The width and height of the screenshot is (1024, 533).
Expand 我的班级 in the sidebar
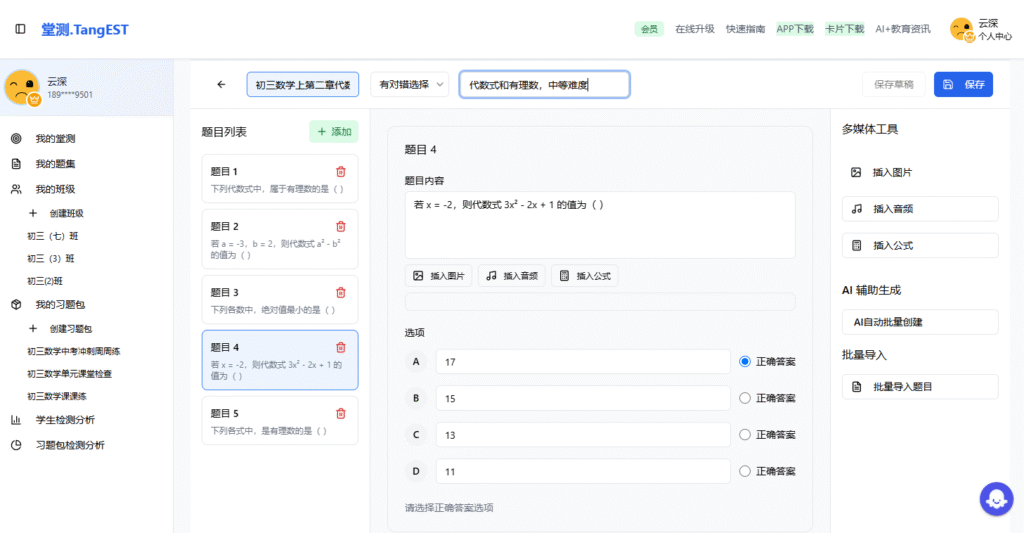[x=55, y=189]
